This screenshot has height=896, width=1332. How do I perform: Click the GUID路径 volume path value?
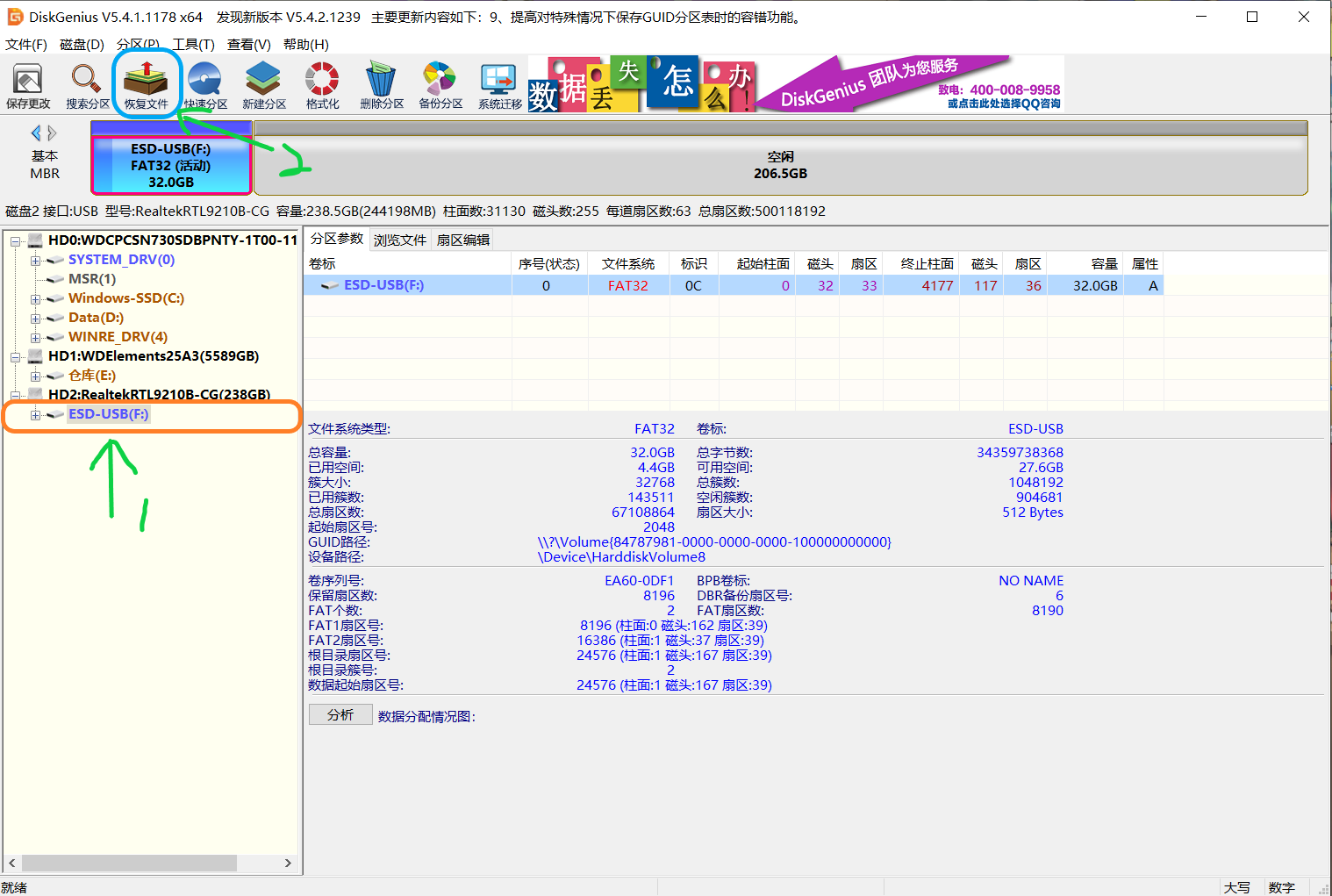(714, 541)
